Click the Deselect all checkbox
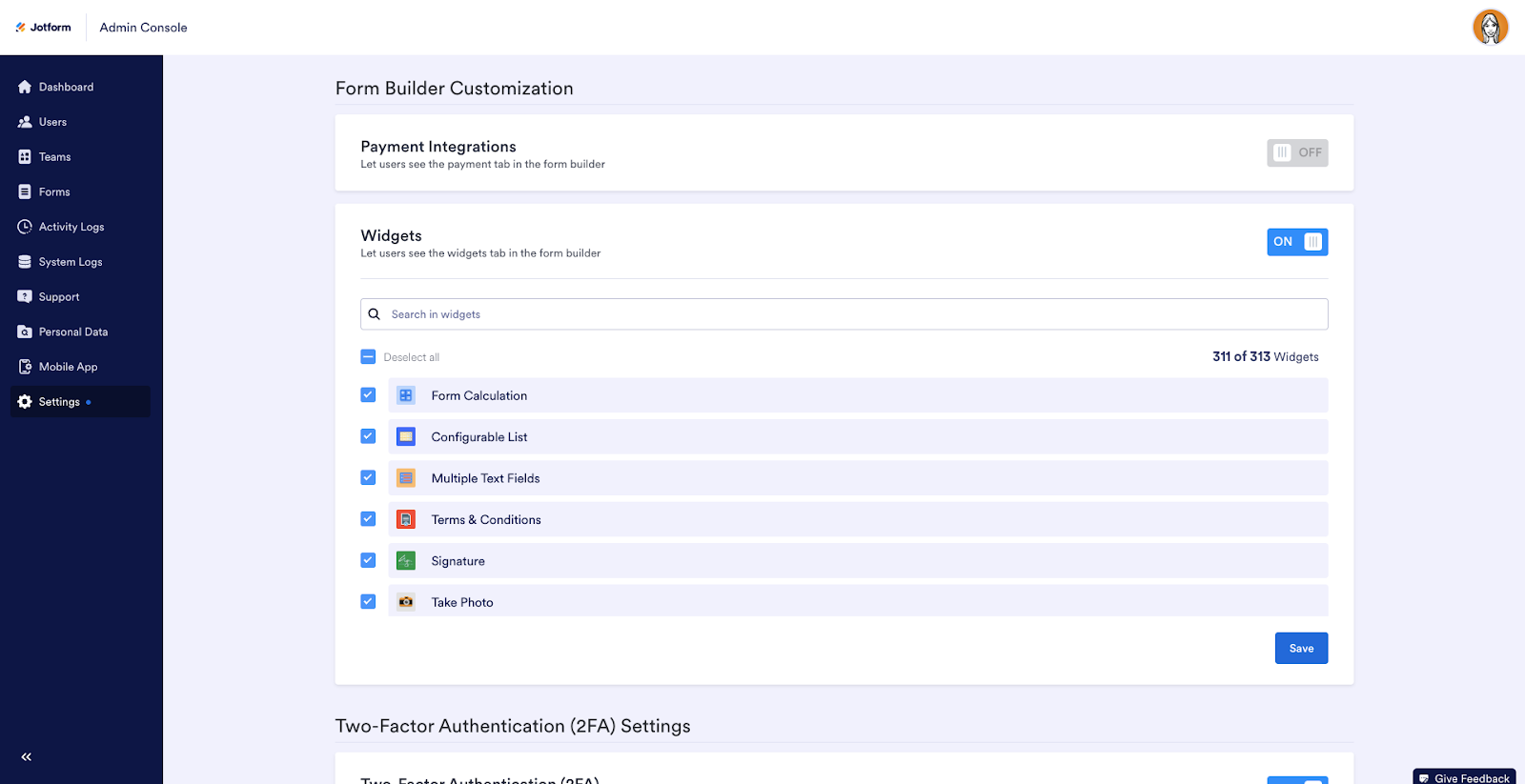Viewport: 1525px width, 784px height. 368,357
